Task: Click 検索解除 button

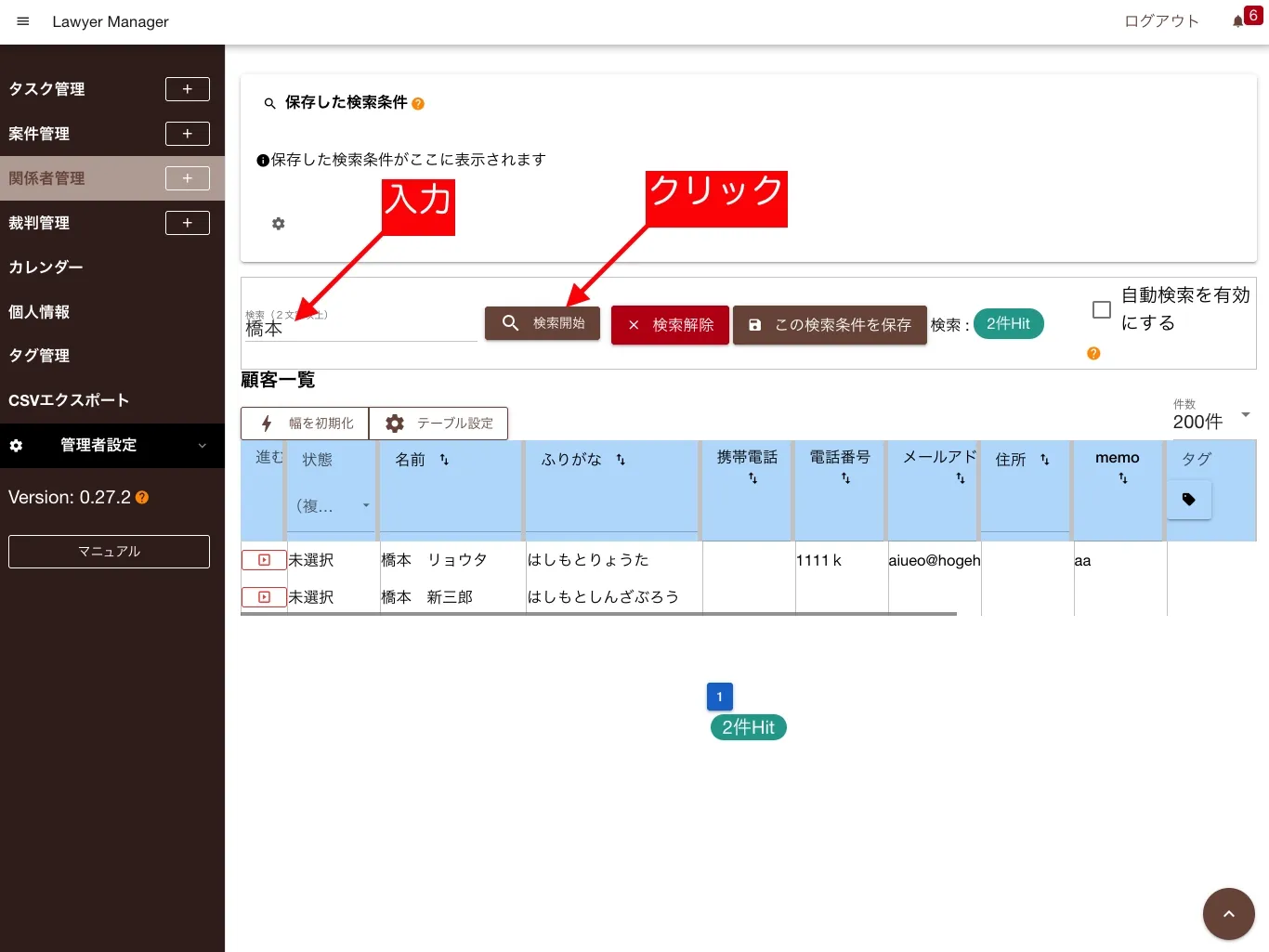Action: (x=670, y=325)
